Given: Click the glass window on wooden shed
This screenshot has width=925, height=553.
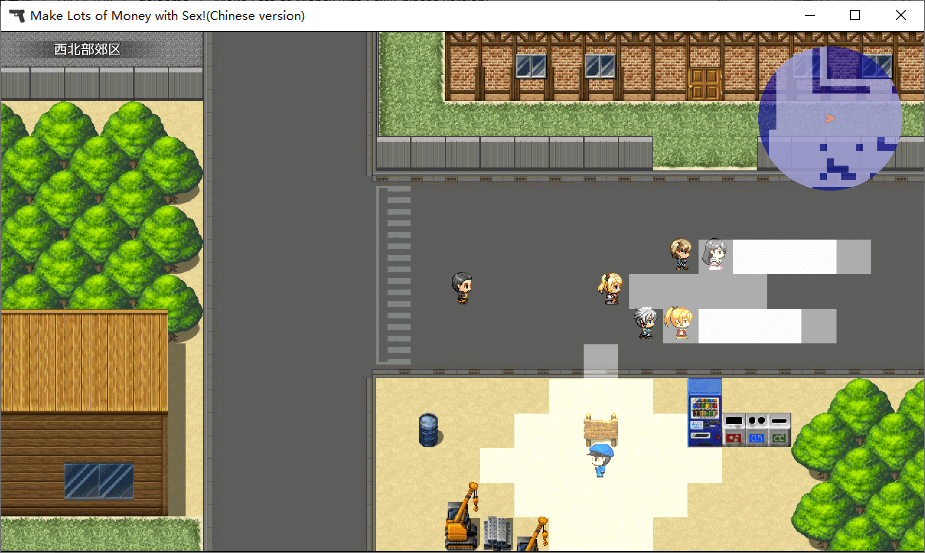Looking at the screenshot, I should tap(99, 480).
